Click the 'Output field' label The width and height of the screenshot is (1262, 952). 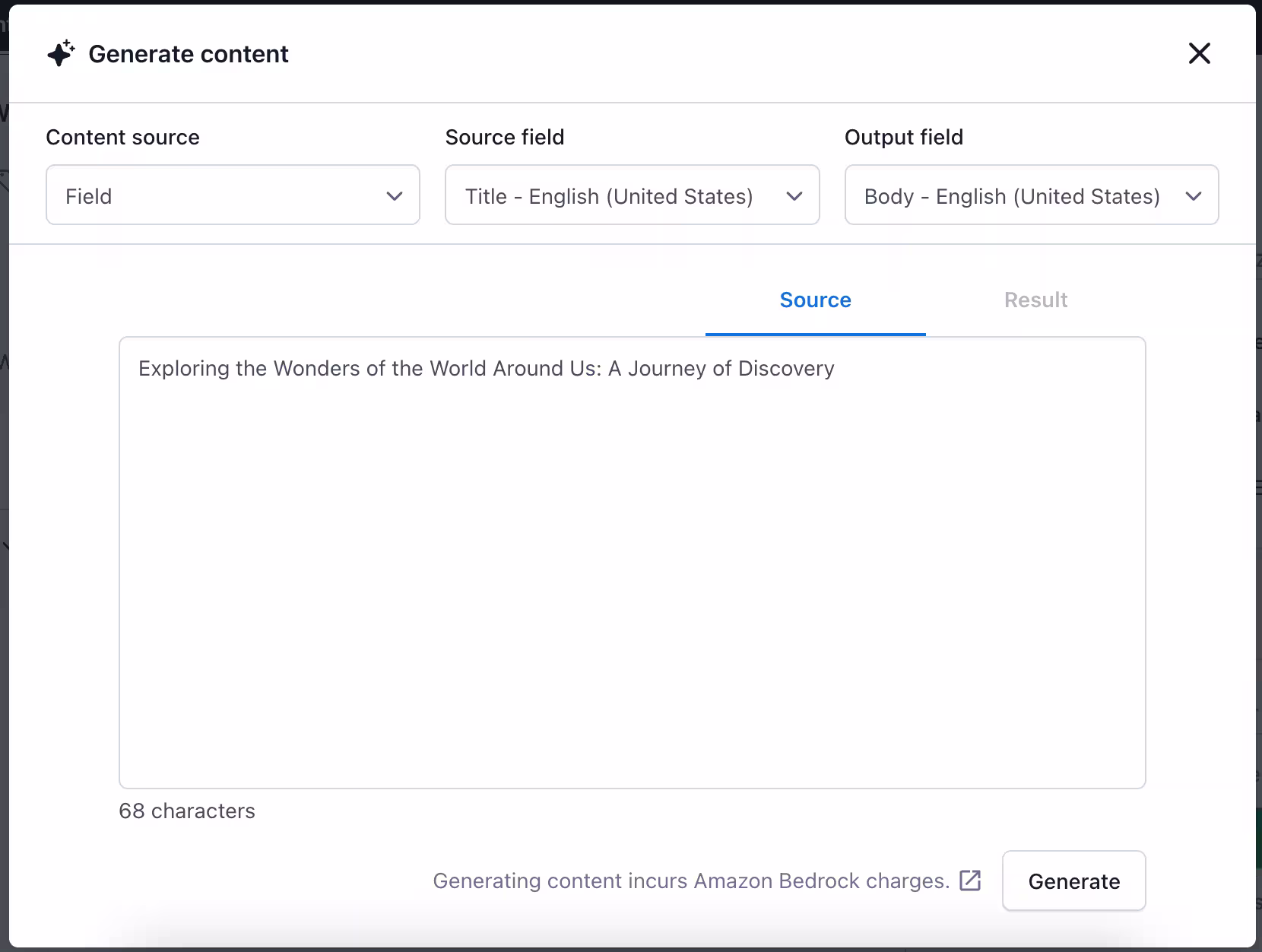coord(904,137)
